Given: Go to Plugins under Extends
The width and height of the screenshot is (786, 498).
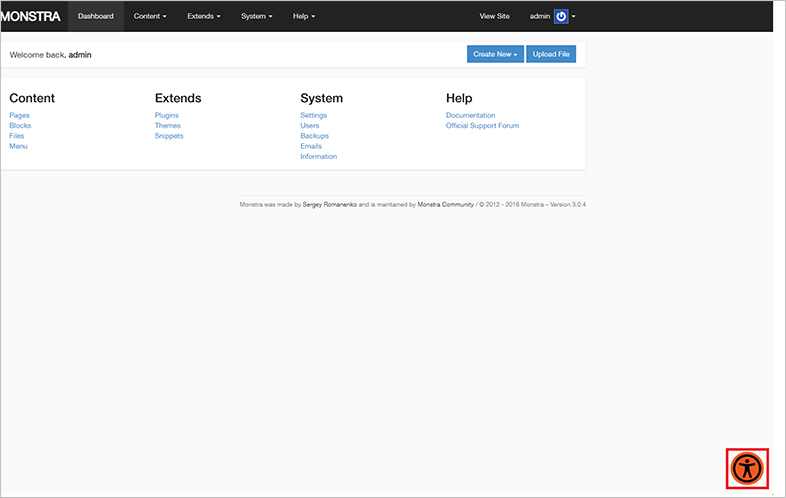Looking at the screenshot, I should click(x=167, y=115).
